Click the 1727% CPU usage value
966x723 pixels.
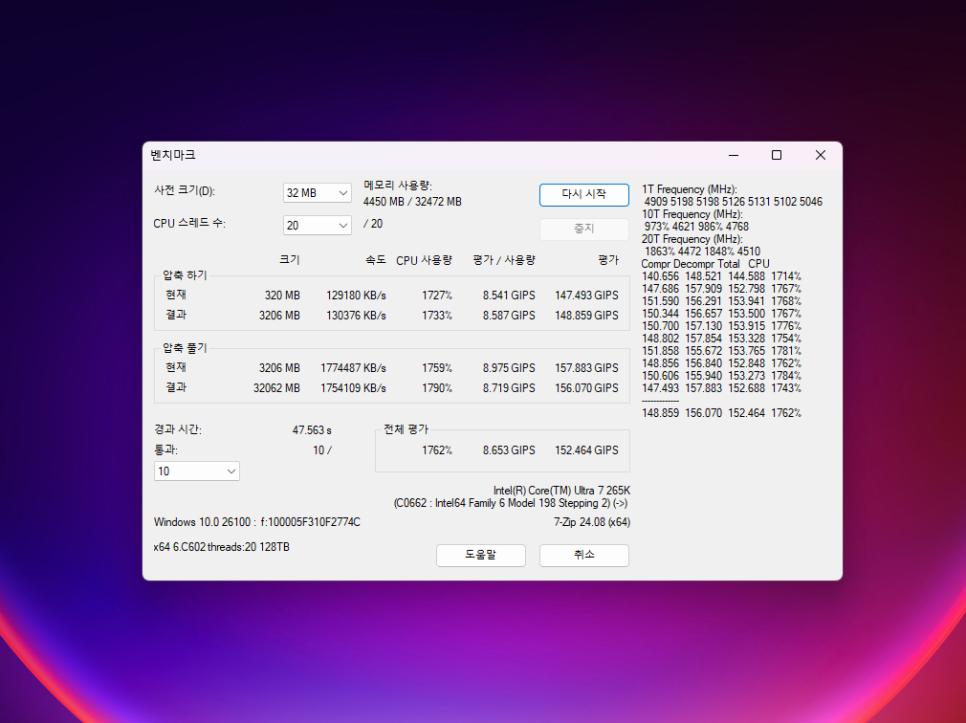point(437,296)
